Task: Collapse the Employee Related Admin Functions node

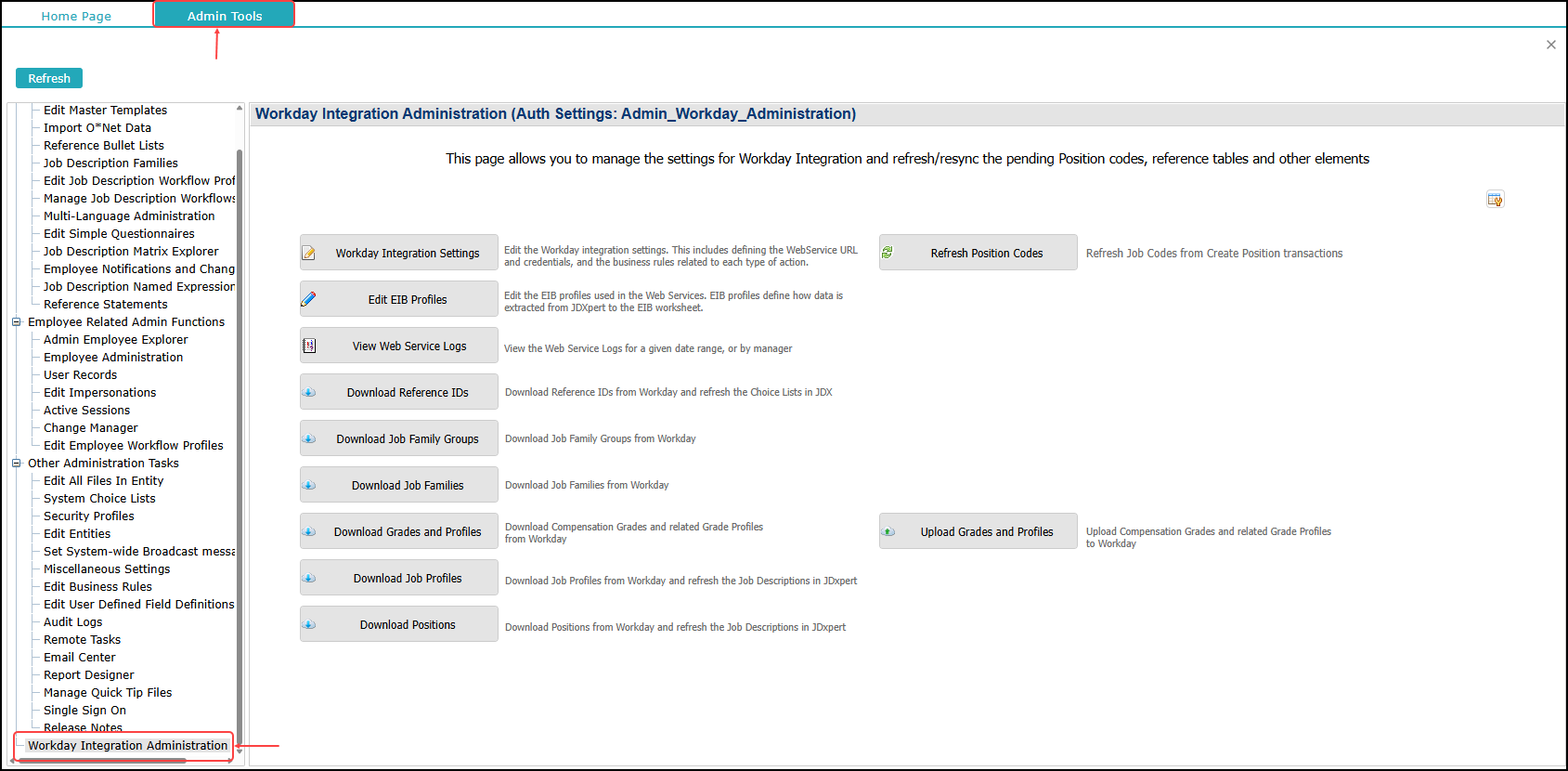Action: [x=16, y=322]
